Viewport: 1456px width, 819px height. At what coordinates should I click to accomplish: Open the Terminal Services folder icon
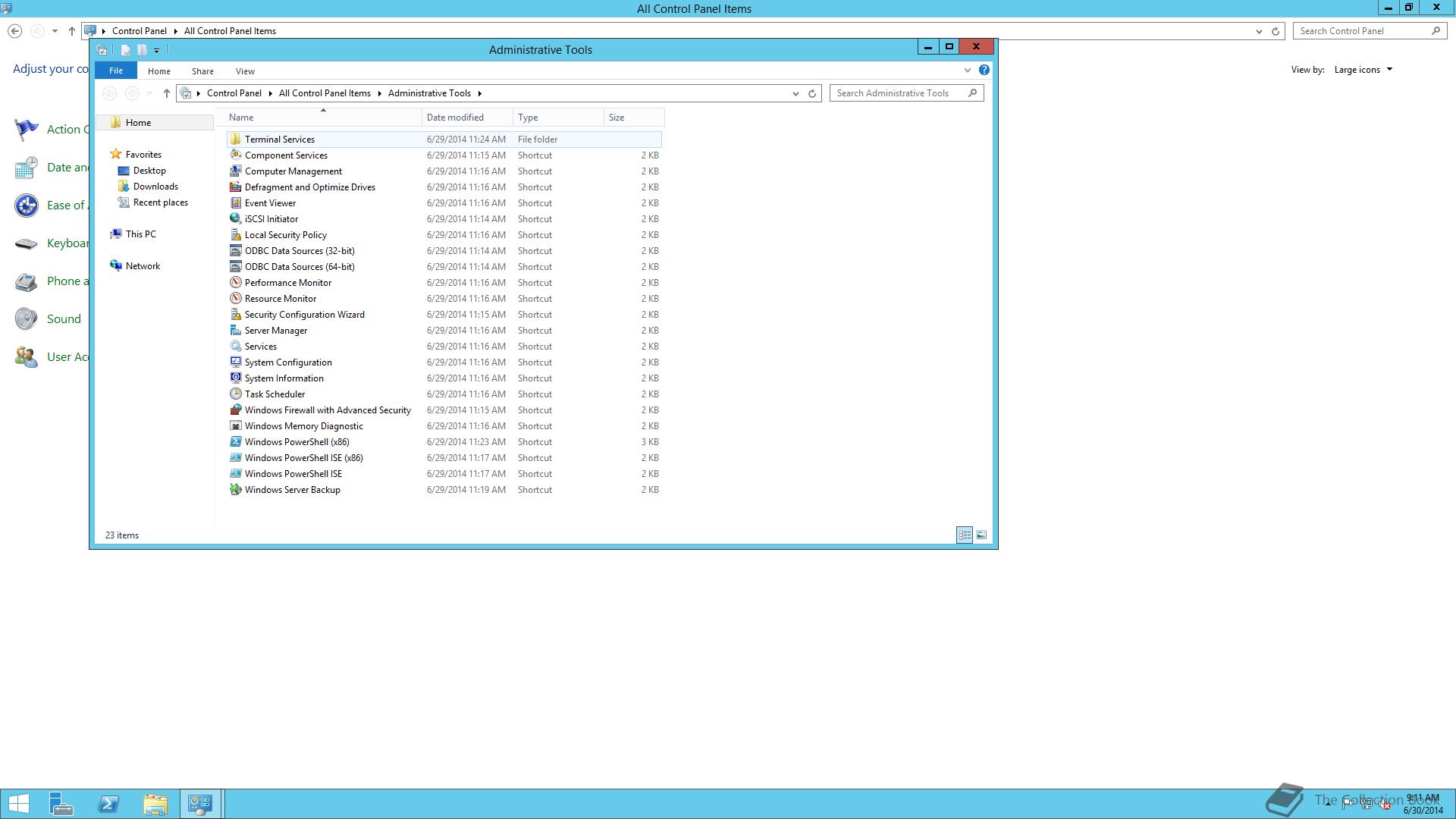[x=236, y=139]
